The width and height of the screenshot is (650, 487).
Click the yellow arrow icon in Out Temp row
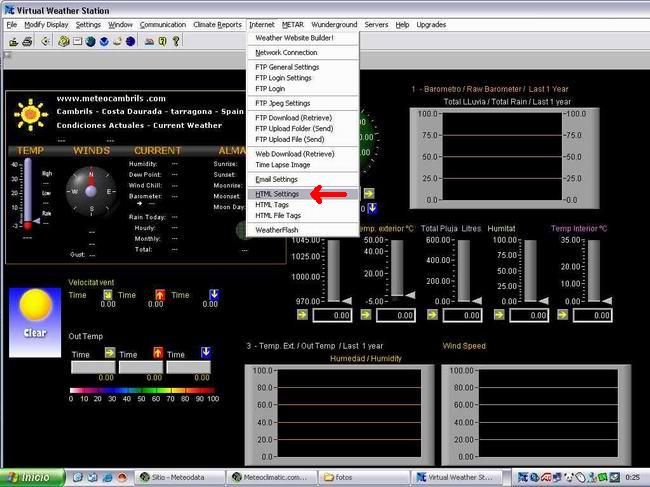point(110,353)
